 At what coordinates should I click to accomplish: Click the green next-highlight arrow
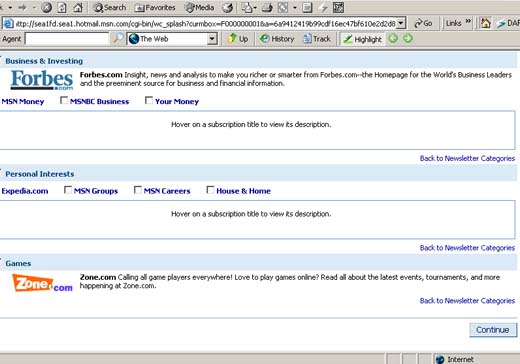pyautogui.click(x=408, y=39)
